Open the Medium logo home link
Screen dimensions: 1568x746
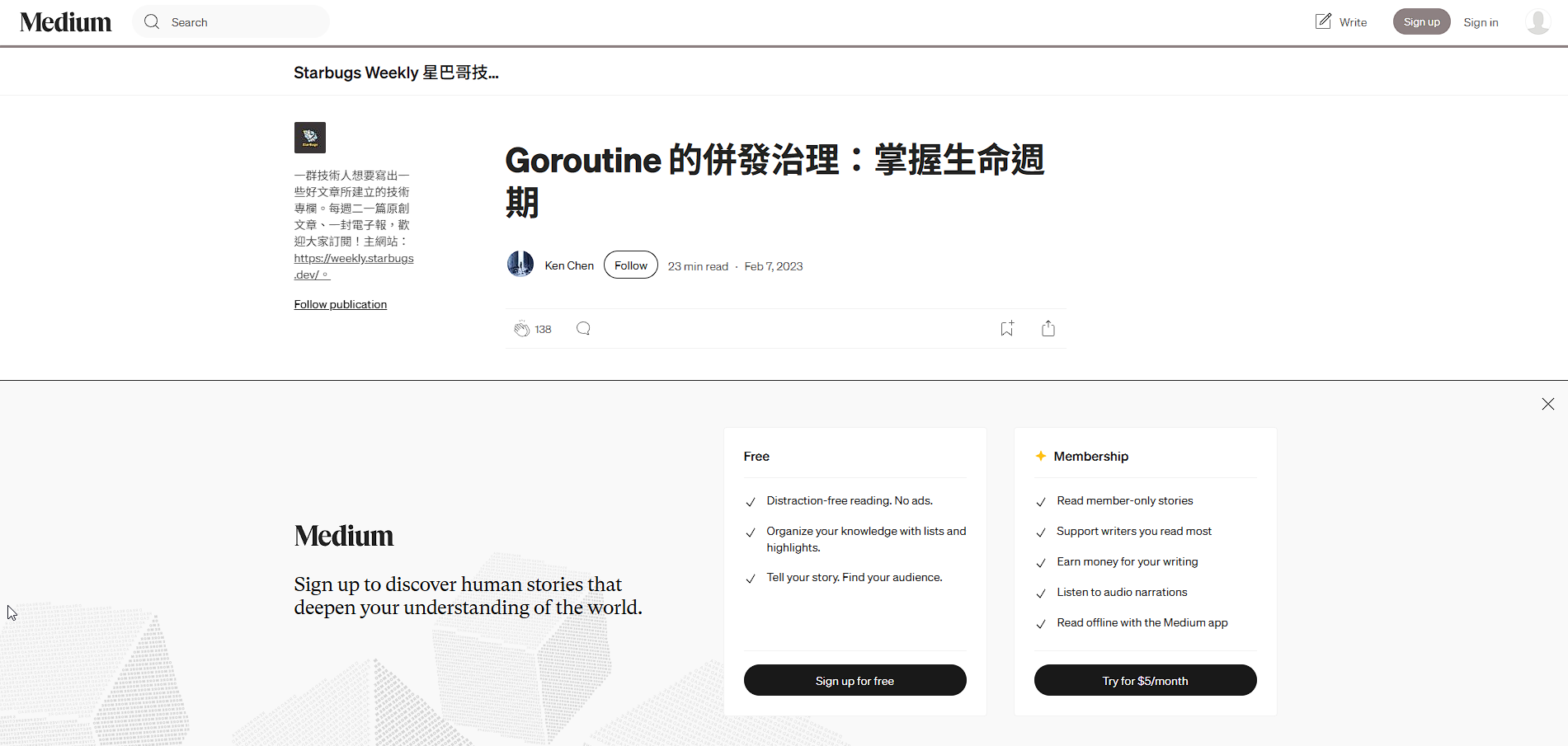pos(66,22)
